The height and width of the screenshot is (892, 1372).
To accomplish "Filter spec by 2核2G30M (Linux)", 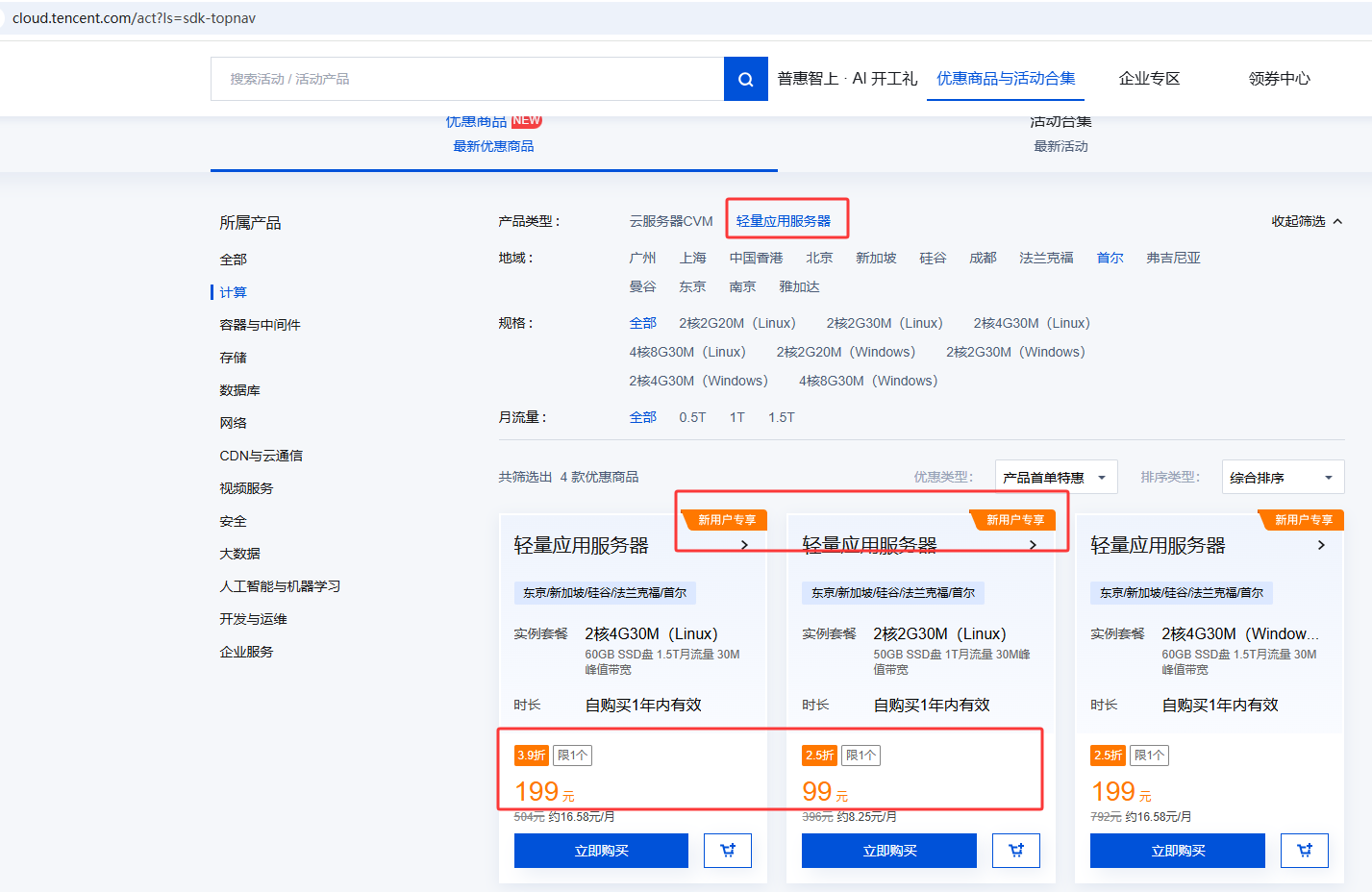I will tap(885, 323).
